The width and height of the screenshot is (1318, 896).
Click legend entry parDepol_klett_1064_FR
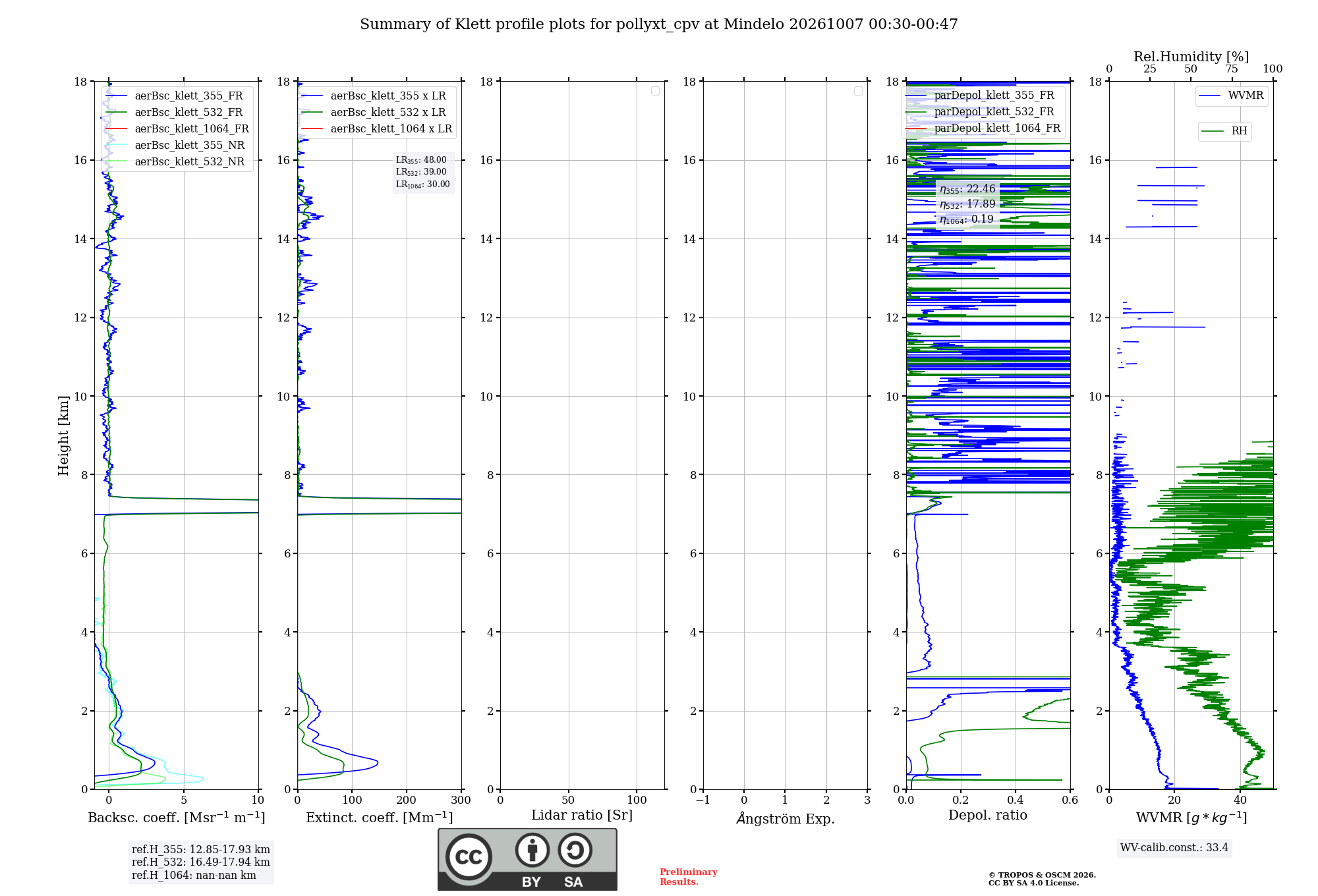983,128
